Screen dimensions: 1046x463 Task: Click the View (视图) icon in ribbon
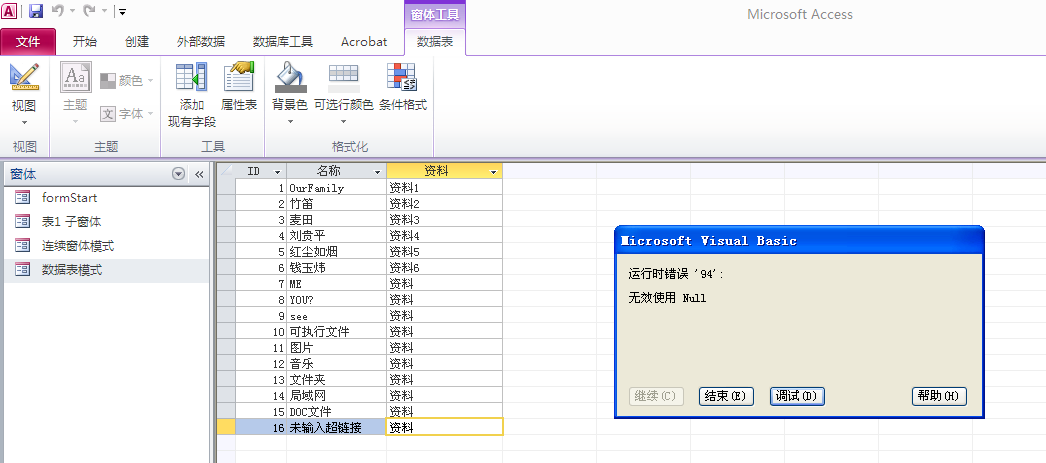pyautogui.click(x=24, y=78)
